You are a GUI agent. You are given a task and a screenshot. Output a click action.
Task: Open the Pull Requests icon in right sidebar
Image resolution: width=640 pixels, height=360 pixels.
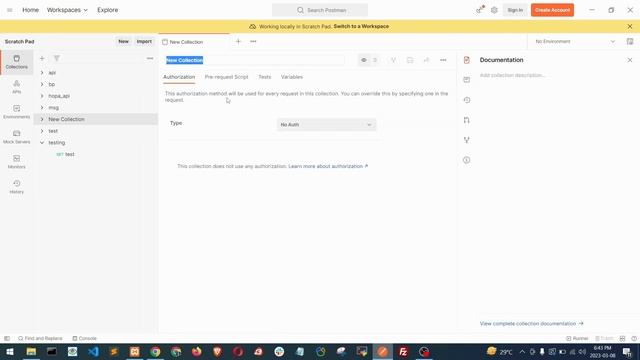[x=467, y=120]
